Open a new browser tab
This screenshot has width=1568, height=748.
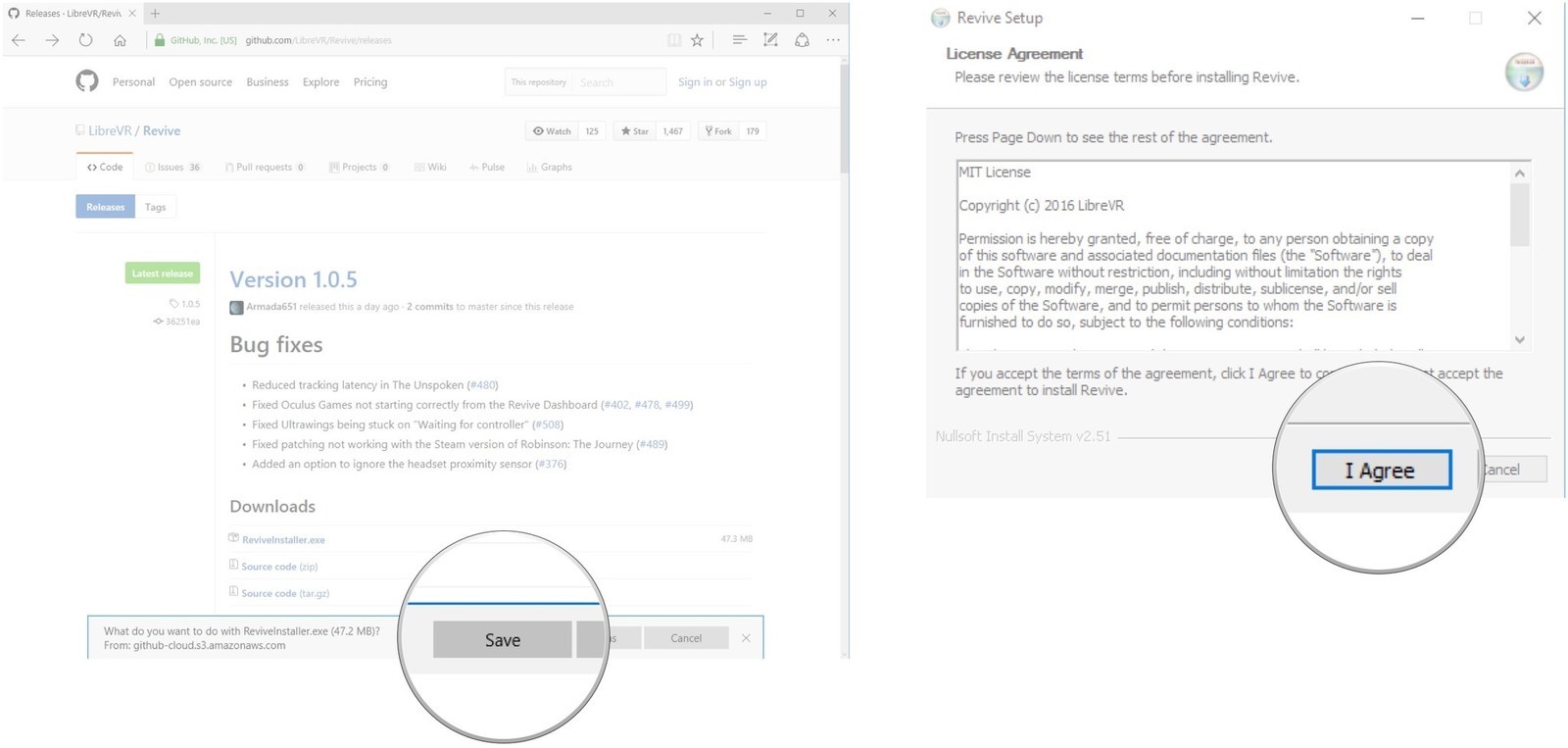click(155, 14)
